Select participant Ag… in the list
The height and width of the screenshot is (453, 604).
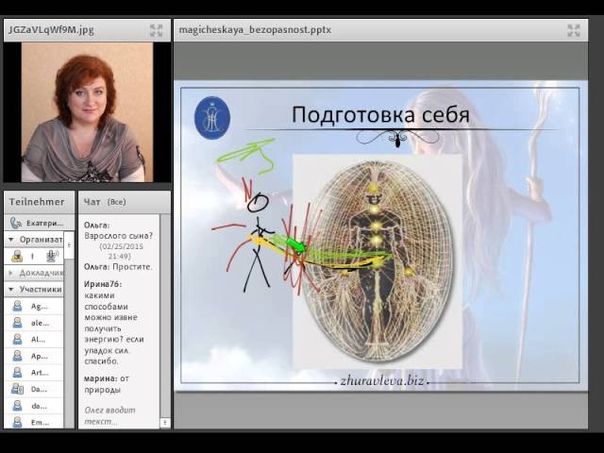[33, 306]
